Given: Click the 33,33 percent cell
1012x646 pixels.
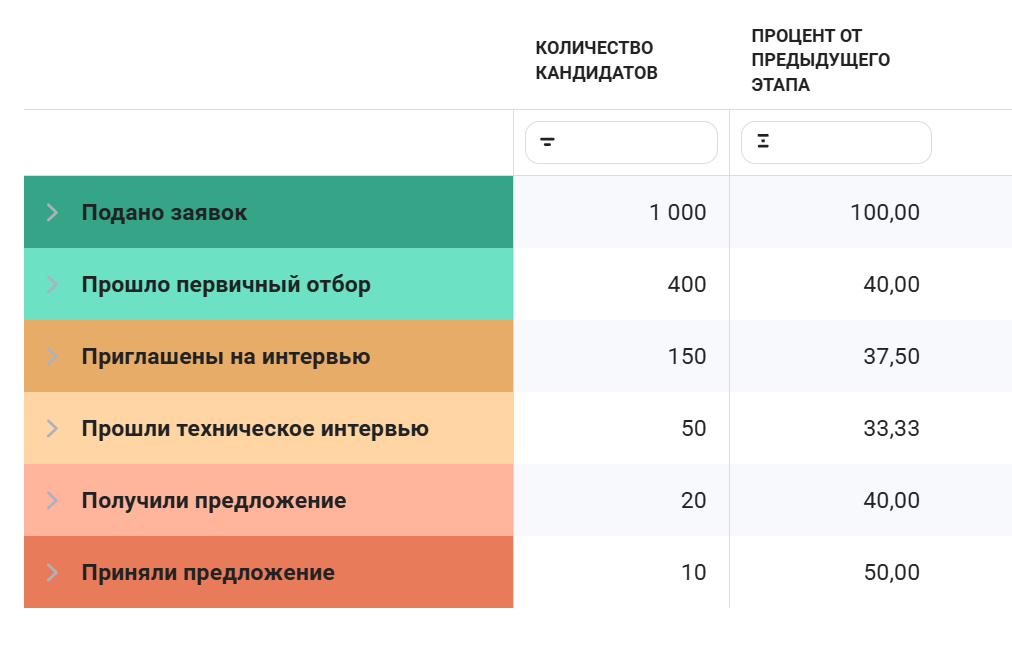Looking at the screenshot, I should pos(871,429).
